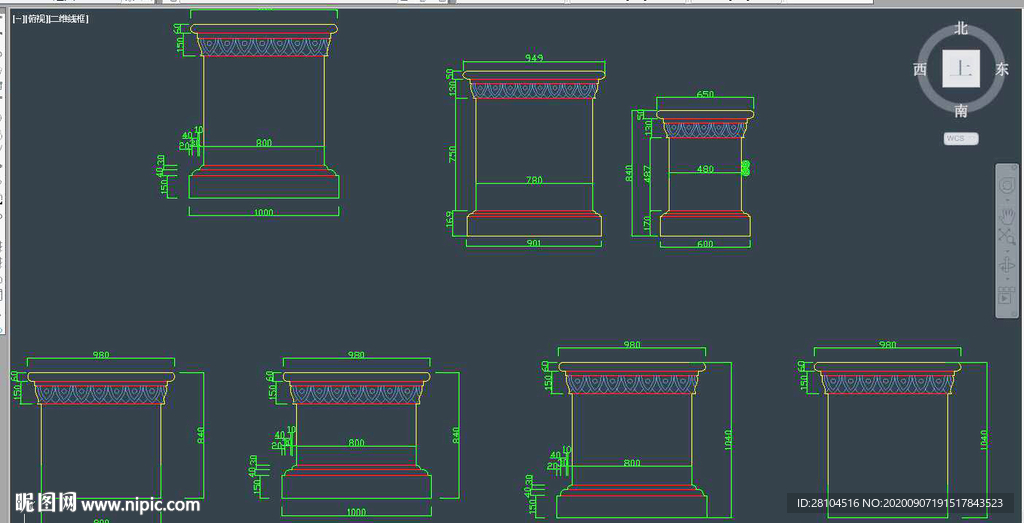
Task: Select the 750 vertical dimension text
Action: 453,155
